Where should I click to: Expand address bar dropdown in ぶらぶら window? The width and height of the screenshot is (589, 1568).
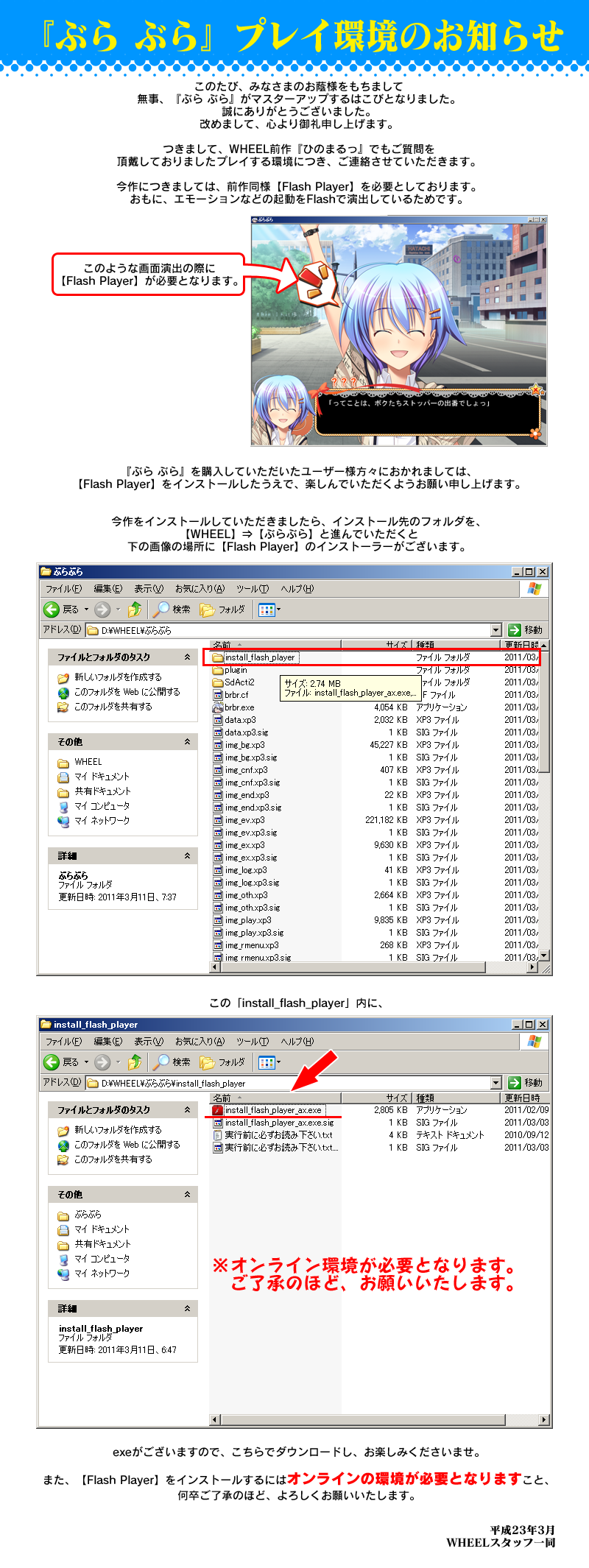[495, 629]
